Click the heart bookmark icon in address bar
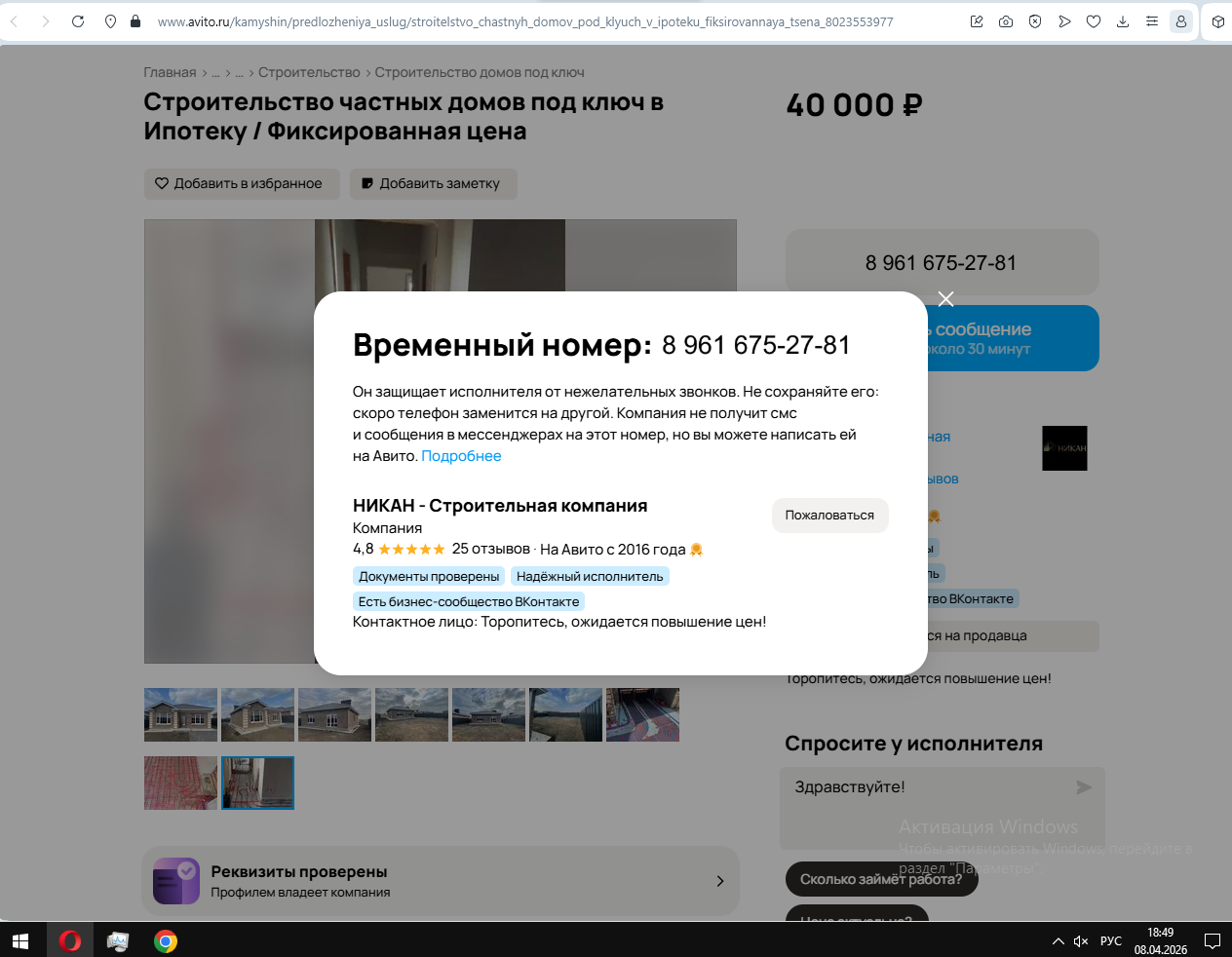Screen dimensions: 1232x957 coord(1094,21)
